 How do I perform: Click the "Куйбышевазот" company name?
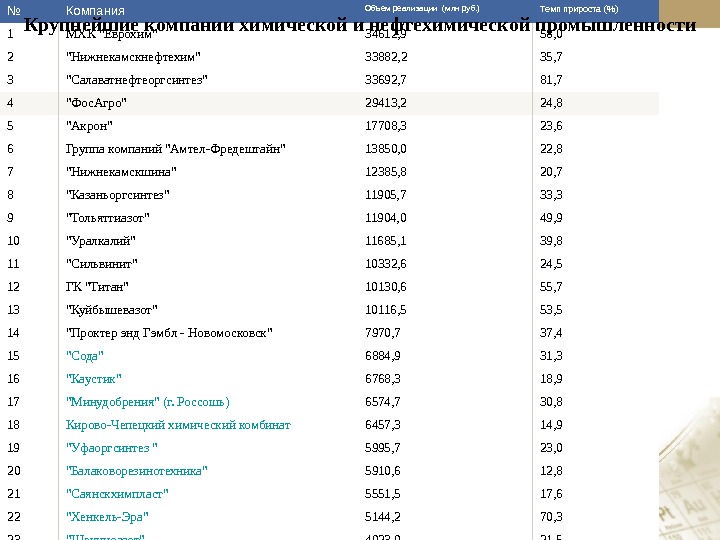112,309
